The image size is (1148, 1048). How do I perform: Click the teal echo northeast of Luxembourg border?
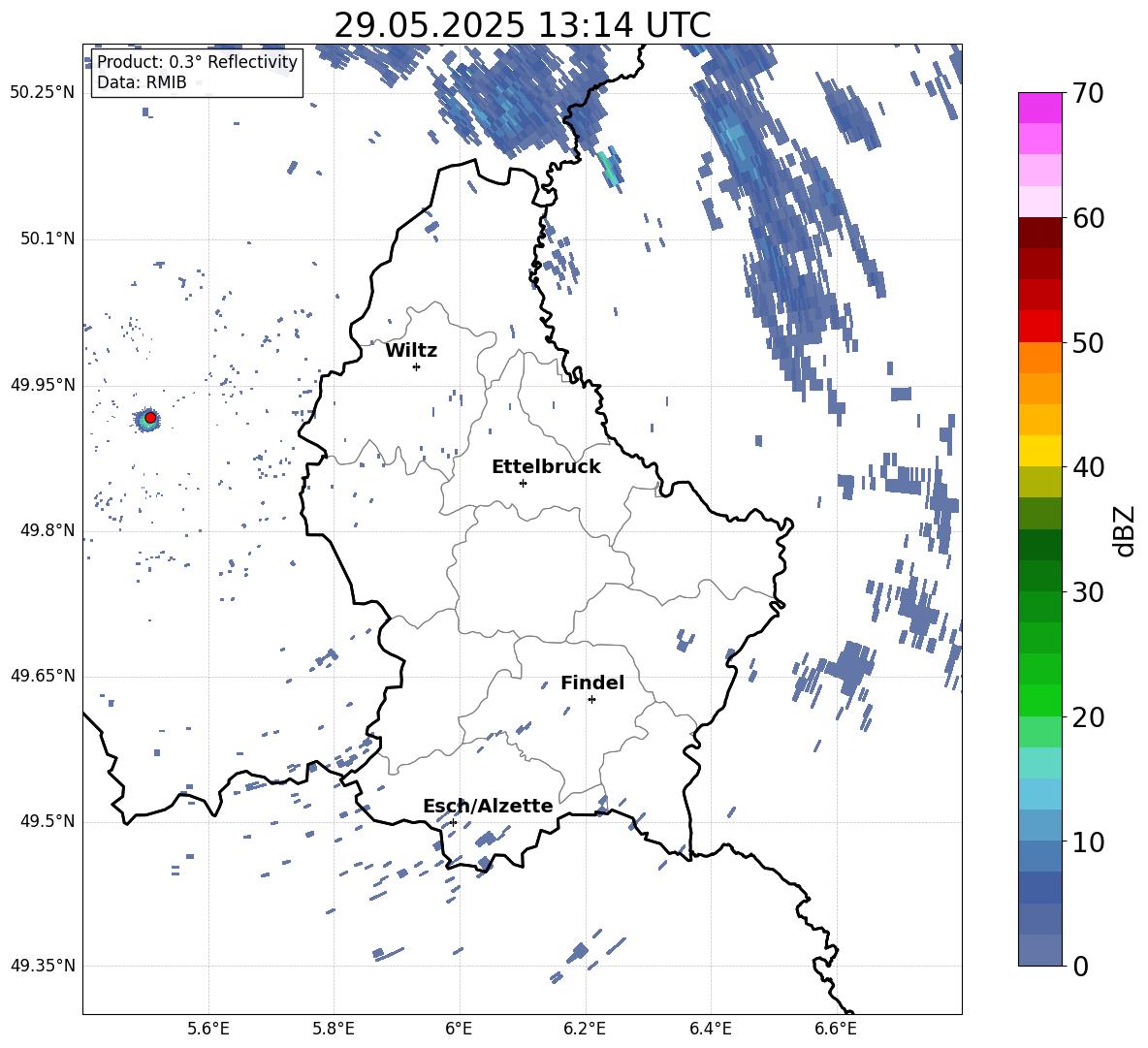pos(608,167)
